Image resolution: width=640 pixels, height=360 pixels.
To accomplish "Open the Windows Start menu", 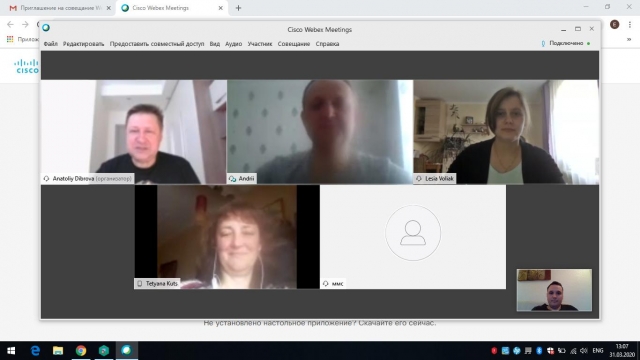I will click(x=11, y=351).
